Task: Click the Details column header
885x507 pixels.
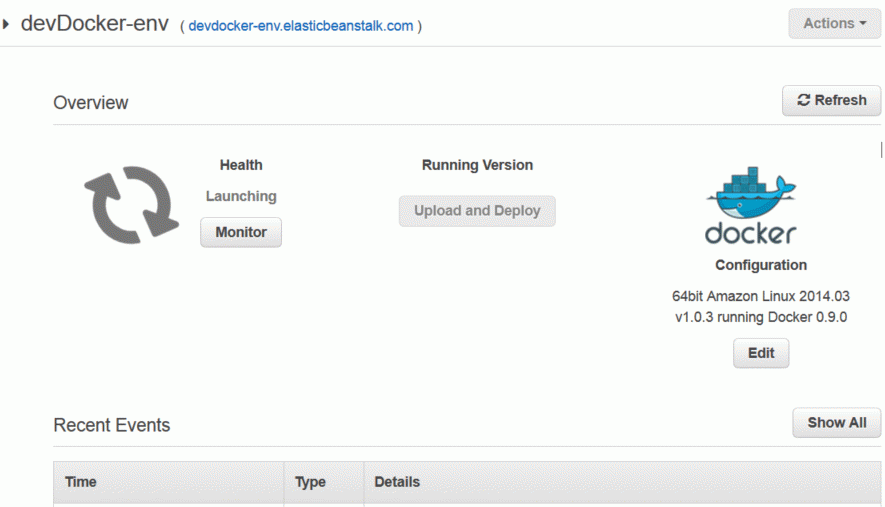Action: click(x=622, y=482)
